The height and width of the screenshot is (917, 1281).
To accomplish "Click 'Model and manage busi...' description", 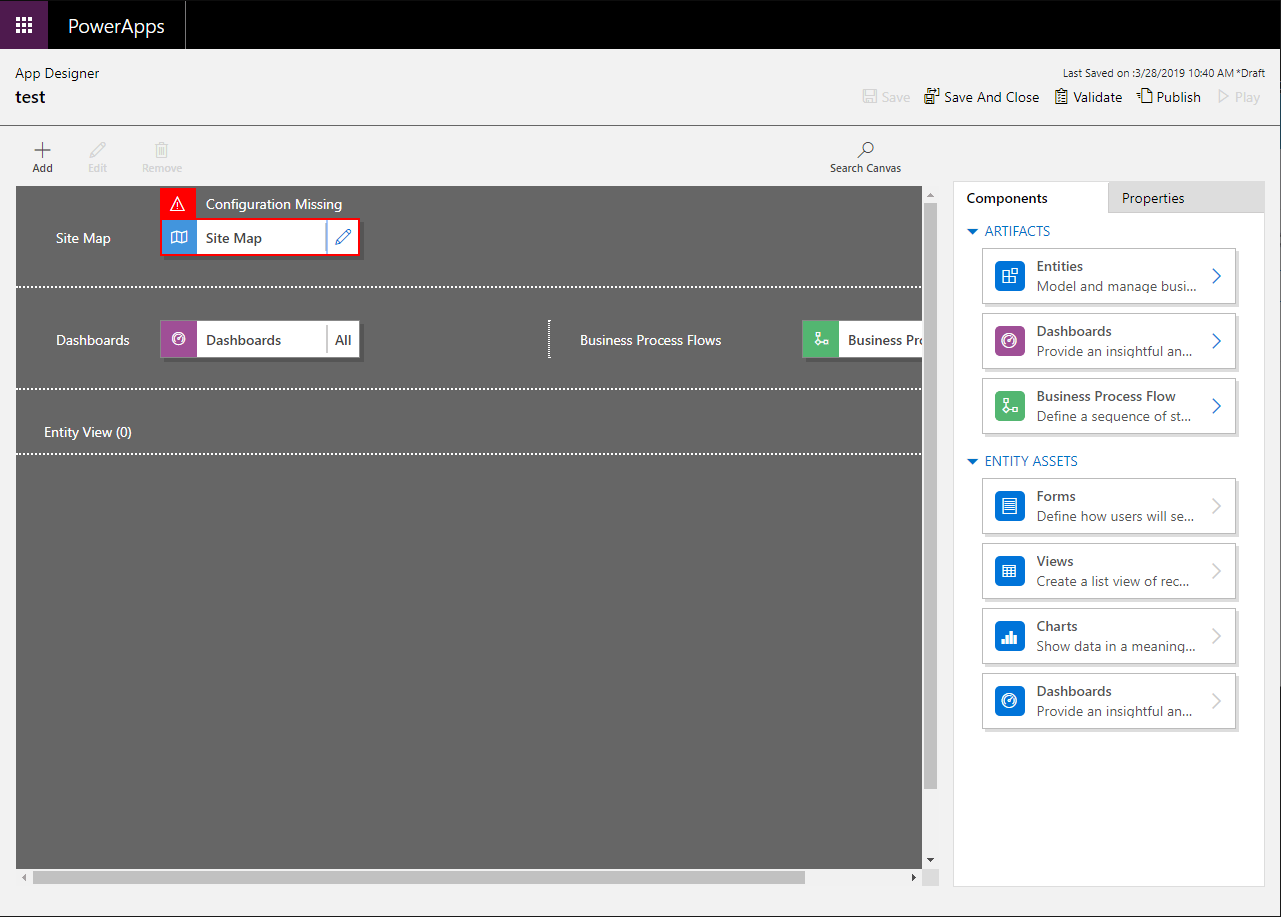I will pos(1116,286).
